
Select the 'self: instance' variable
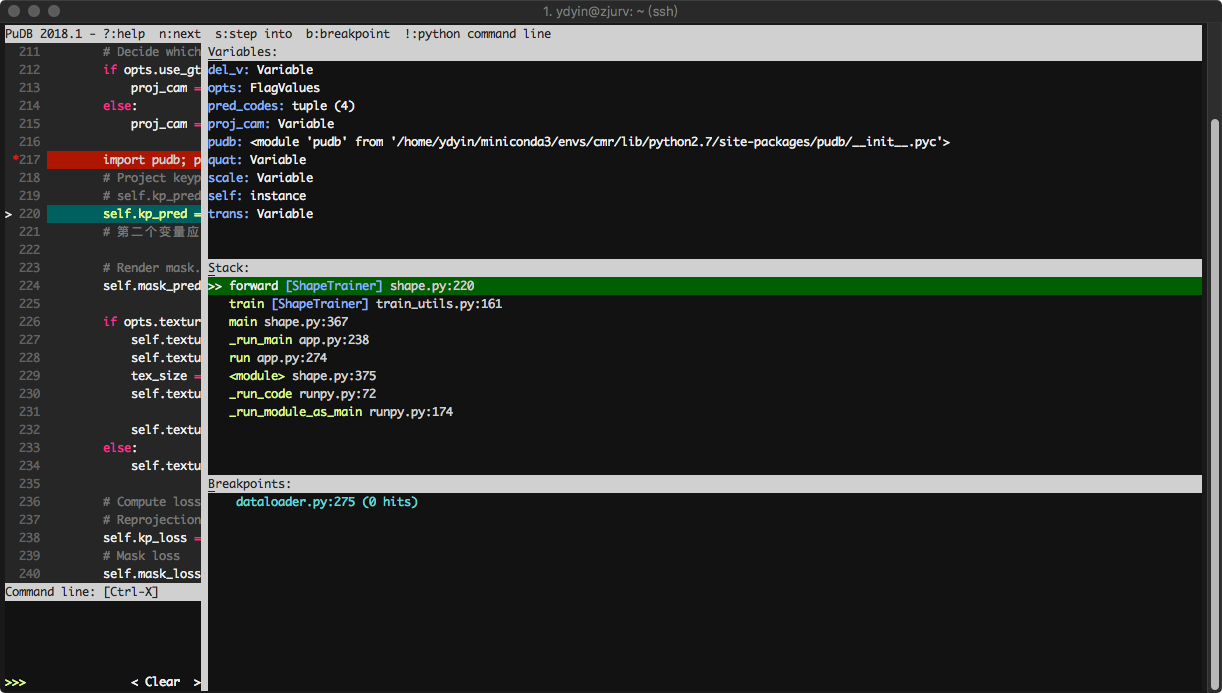point(257,196)
